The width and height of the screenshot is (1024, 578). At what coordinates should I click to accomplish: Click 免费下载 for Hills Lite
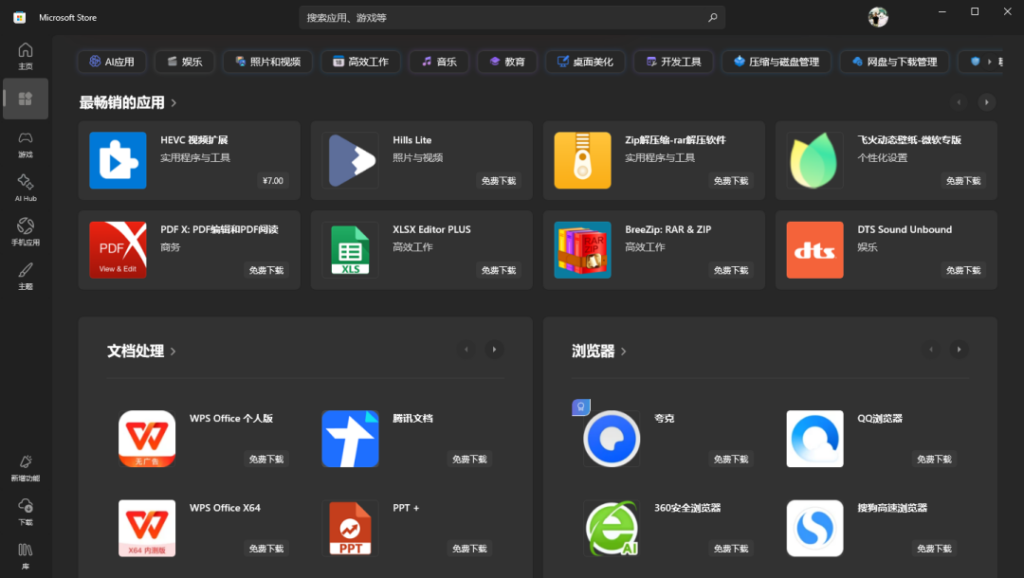pyautogui.click(x=498, y=181)
